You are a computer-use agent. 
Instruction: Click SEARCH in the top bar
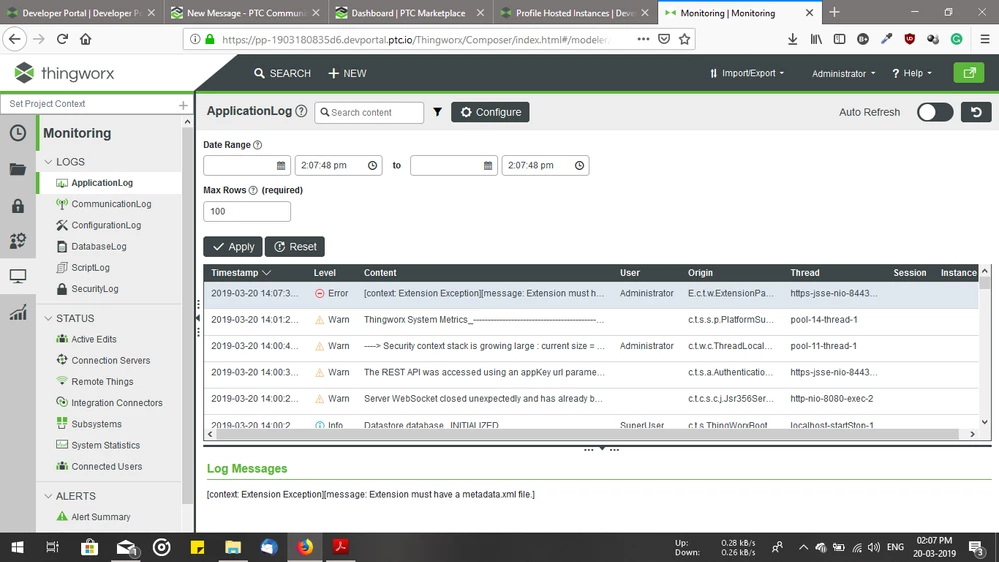tap(282, 73)
